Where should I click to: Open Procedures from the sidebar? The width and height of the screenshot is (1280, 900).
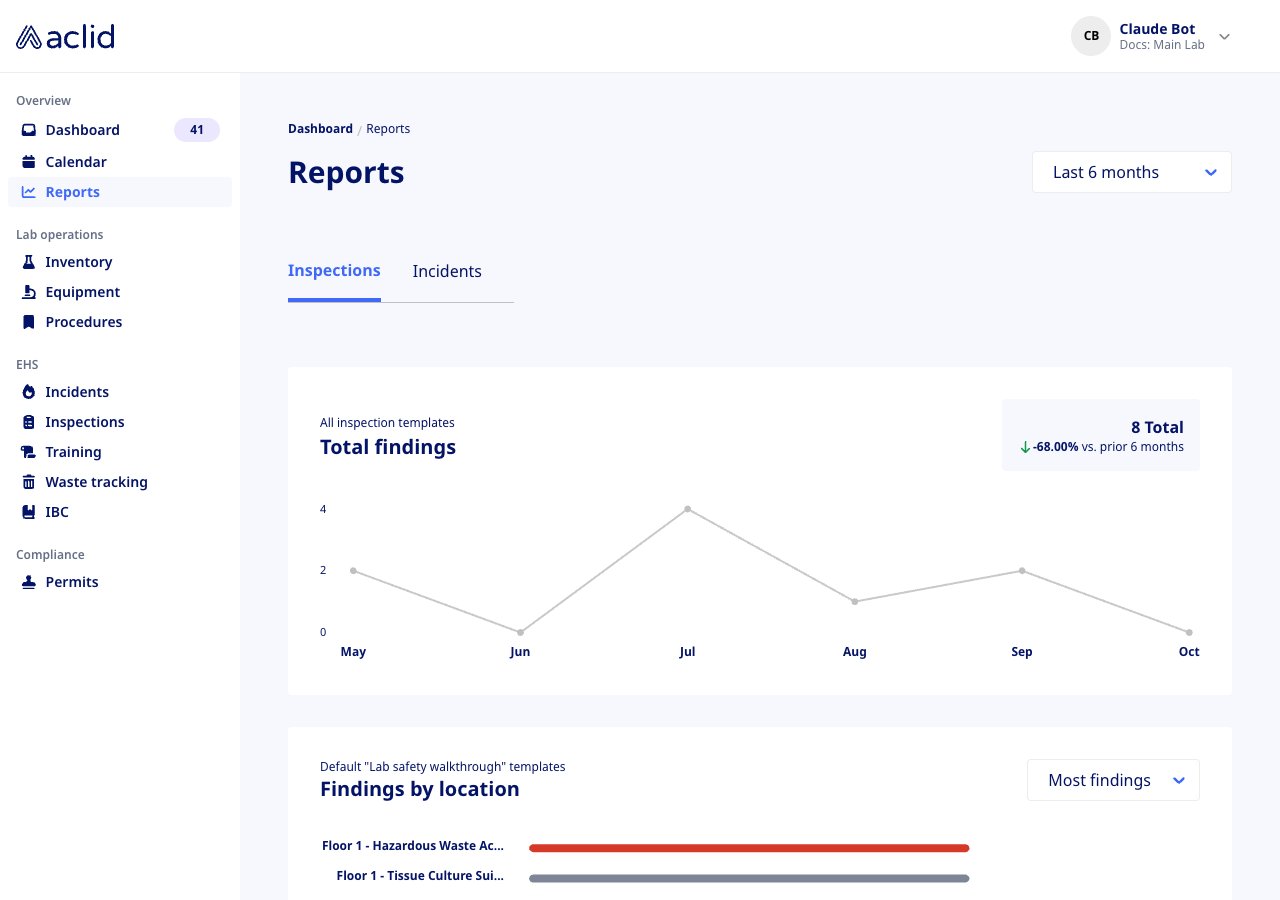point(84,322)
